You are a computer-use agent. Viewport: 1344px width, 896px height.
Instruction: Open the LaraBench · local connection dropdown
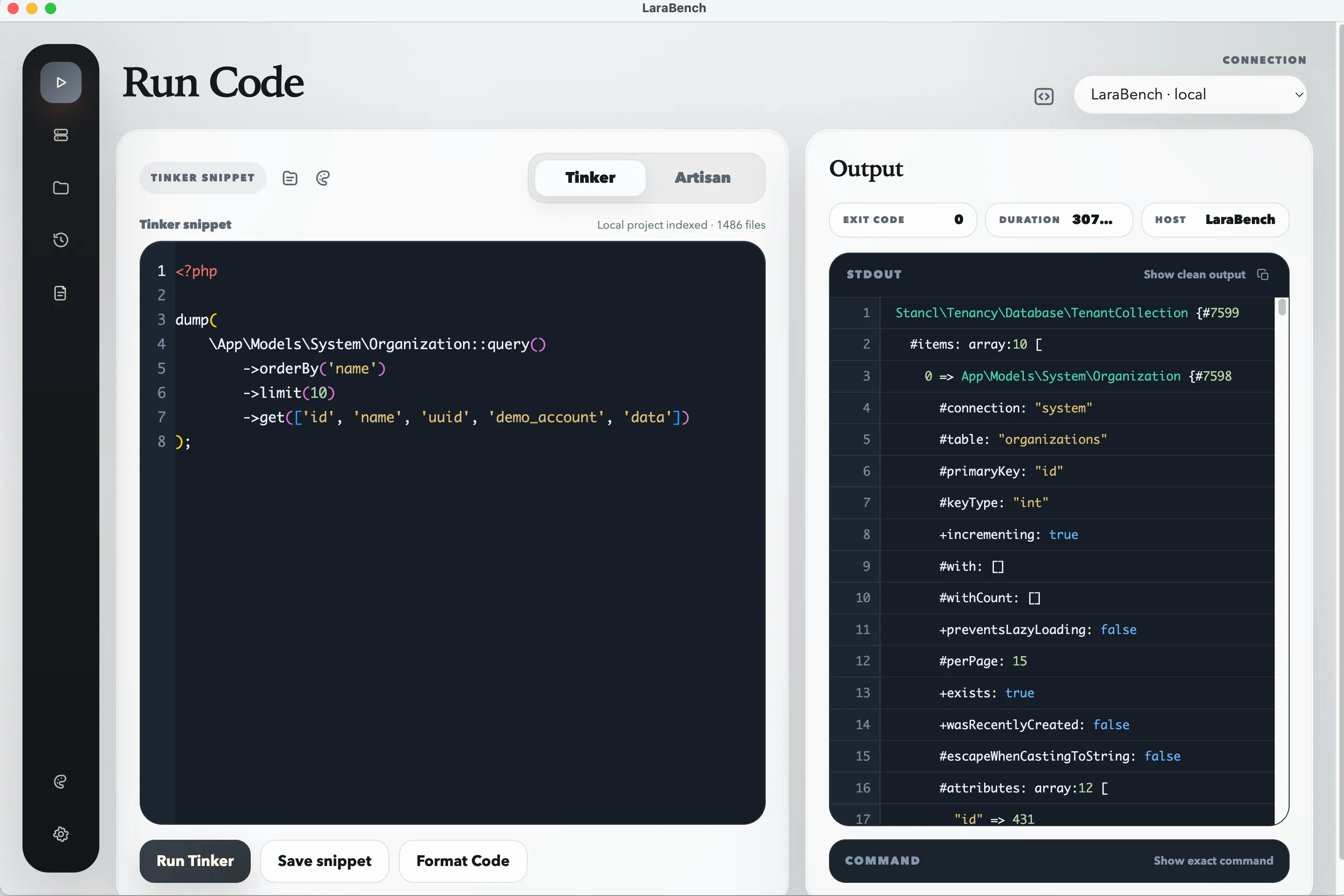1190,94
